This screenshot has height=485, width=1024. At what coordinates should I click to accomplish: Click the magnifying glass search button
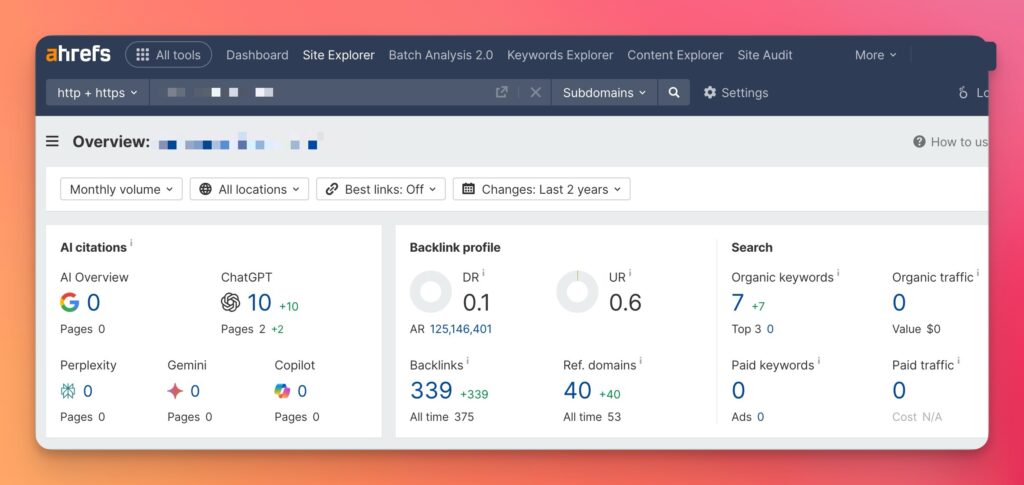point(674,92)
